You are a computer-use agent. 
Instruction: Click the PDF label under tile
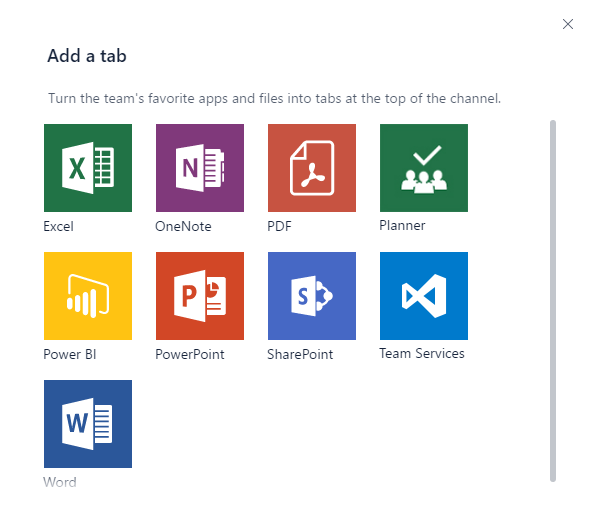279,226
